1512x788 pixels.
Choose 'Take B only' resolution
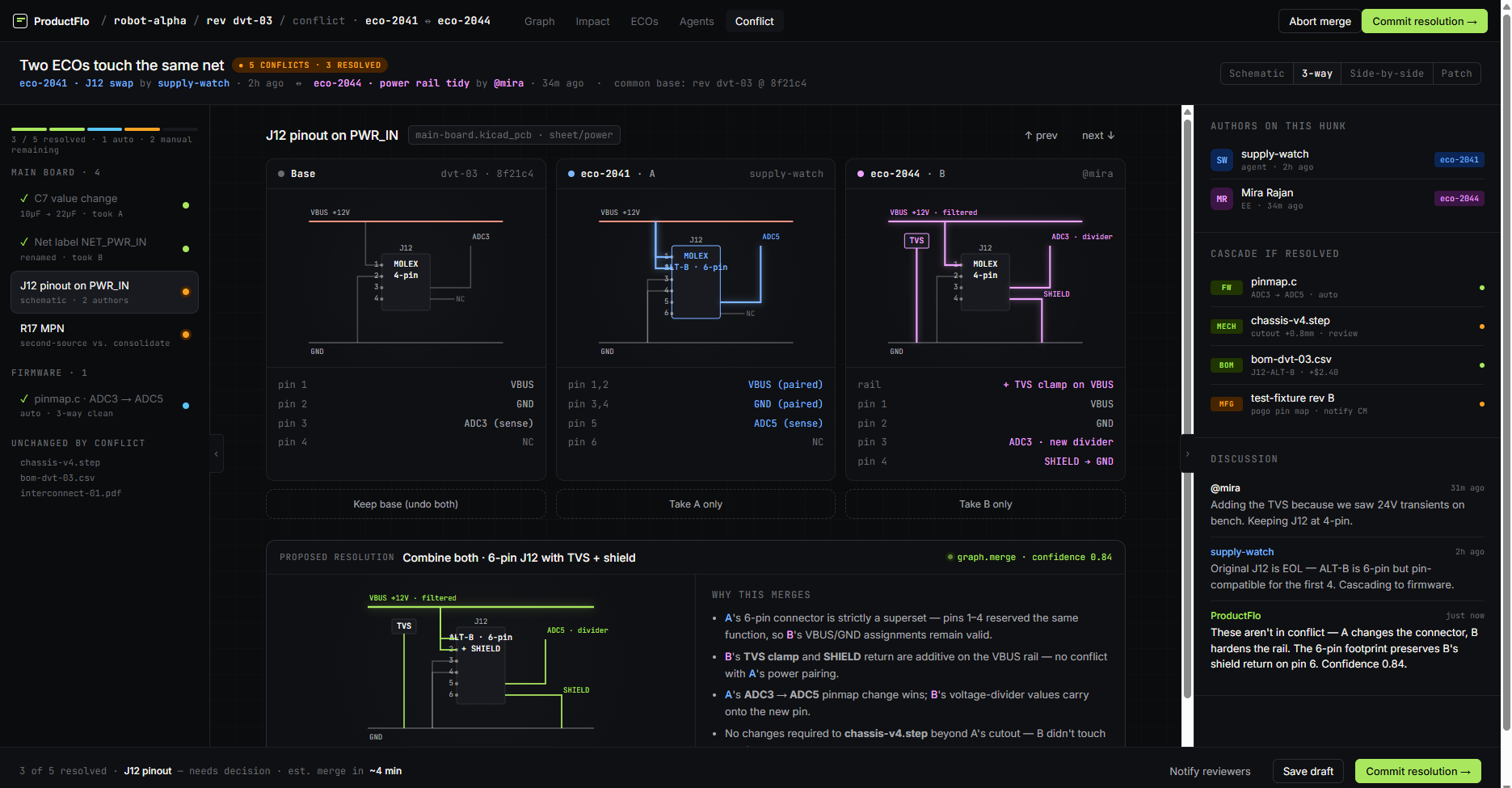click(x=985, y=504)
